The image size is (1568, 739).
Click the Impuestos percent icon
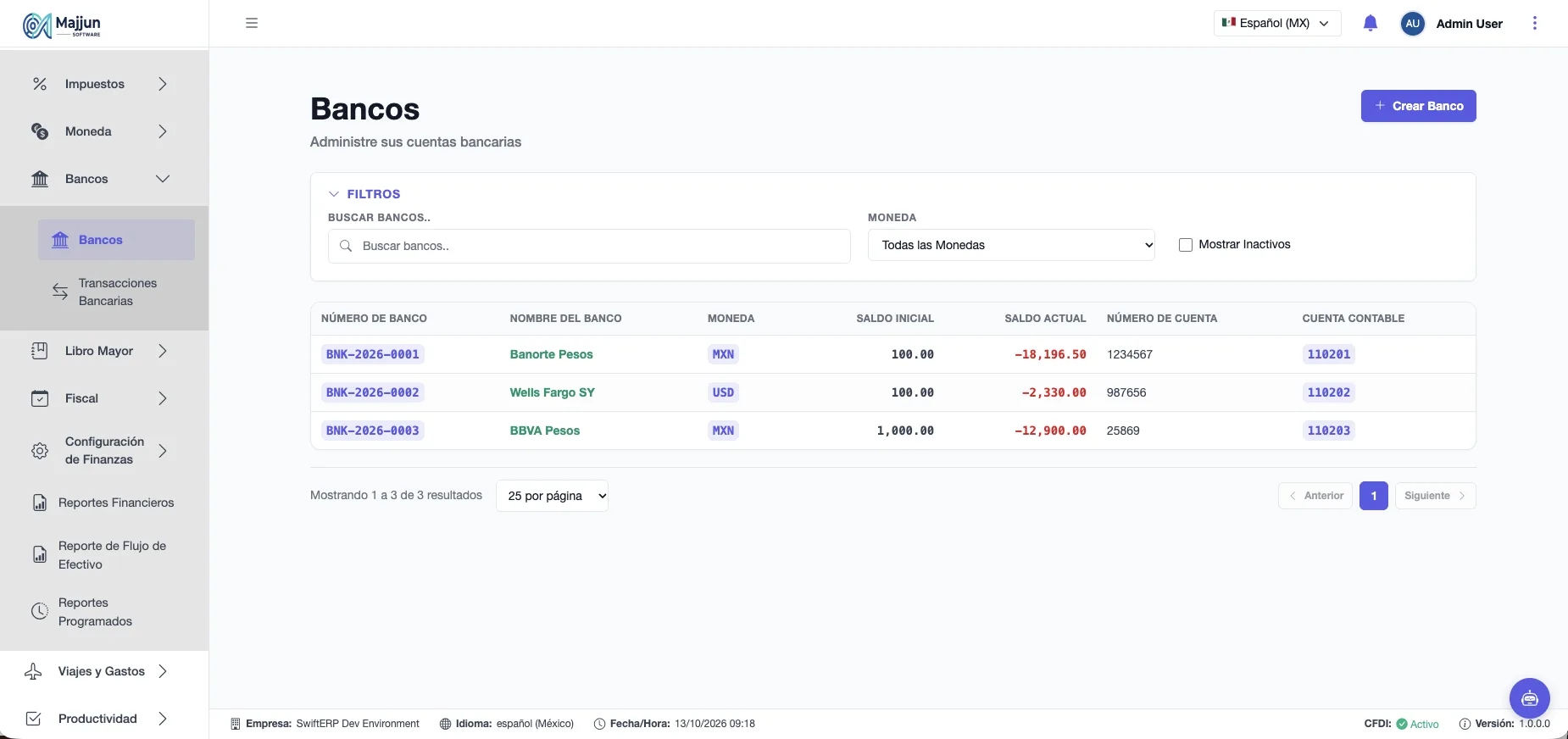[x=40, y=84]
